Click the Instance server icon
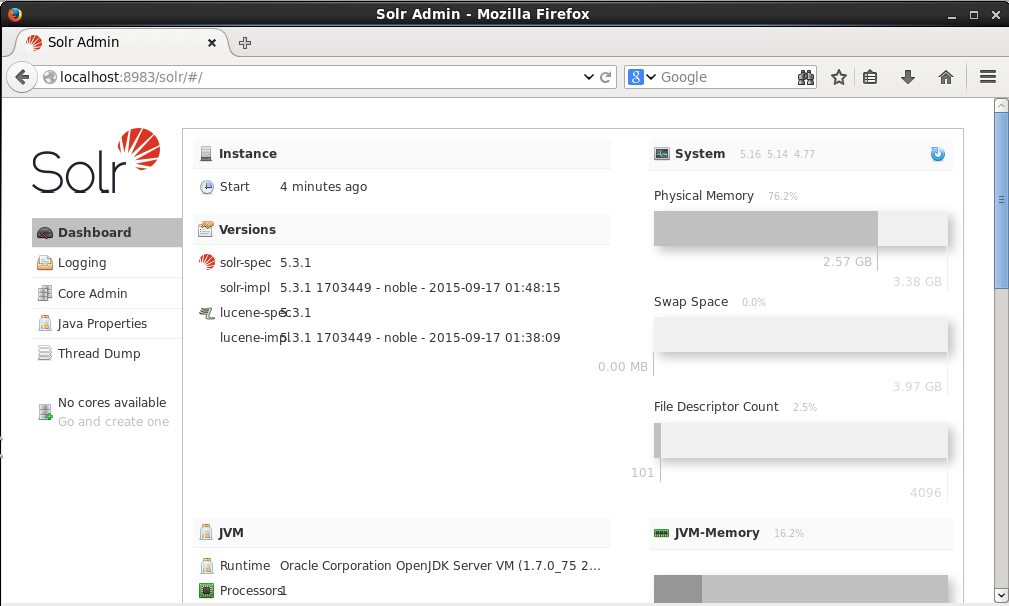Screen dimensions: 1009x606 (206, 154)
